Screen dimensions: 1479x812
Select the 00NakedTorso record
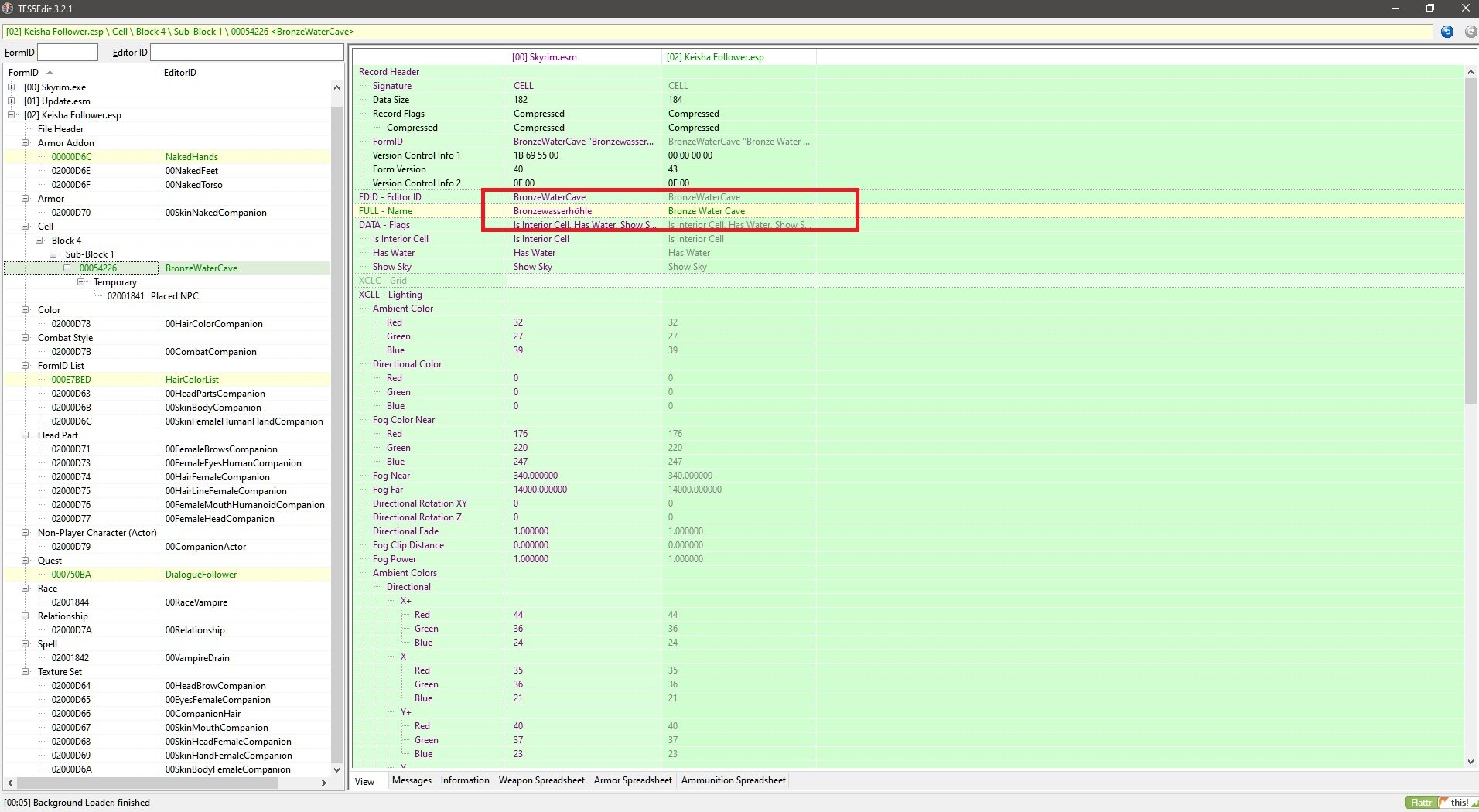[167, 185]
